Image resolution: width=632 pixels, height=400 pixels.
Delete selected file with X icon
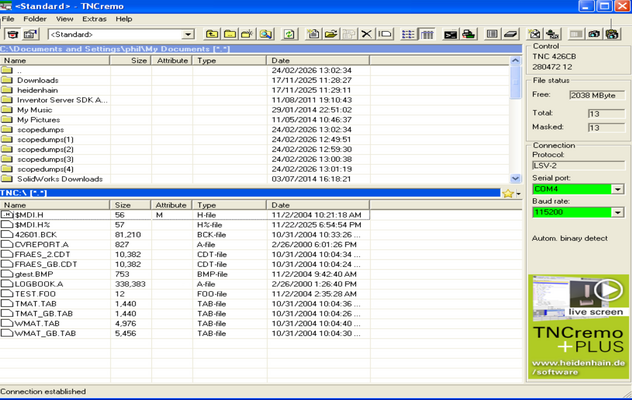[x=366, y=34]
